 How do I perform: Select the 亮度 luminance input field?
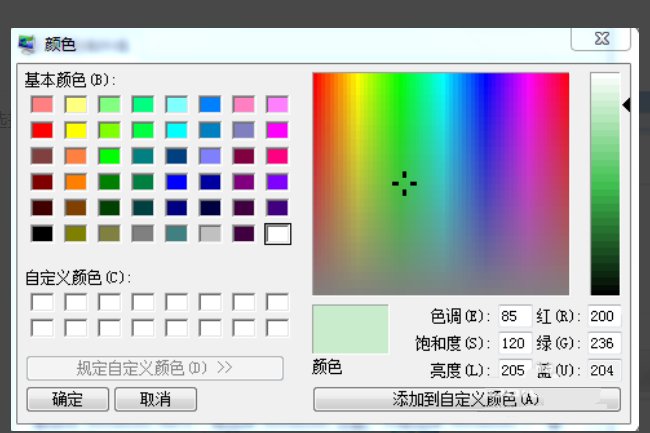pos(515,370)
